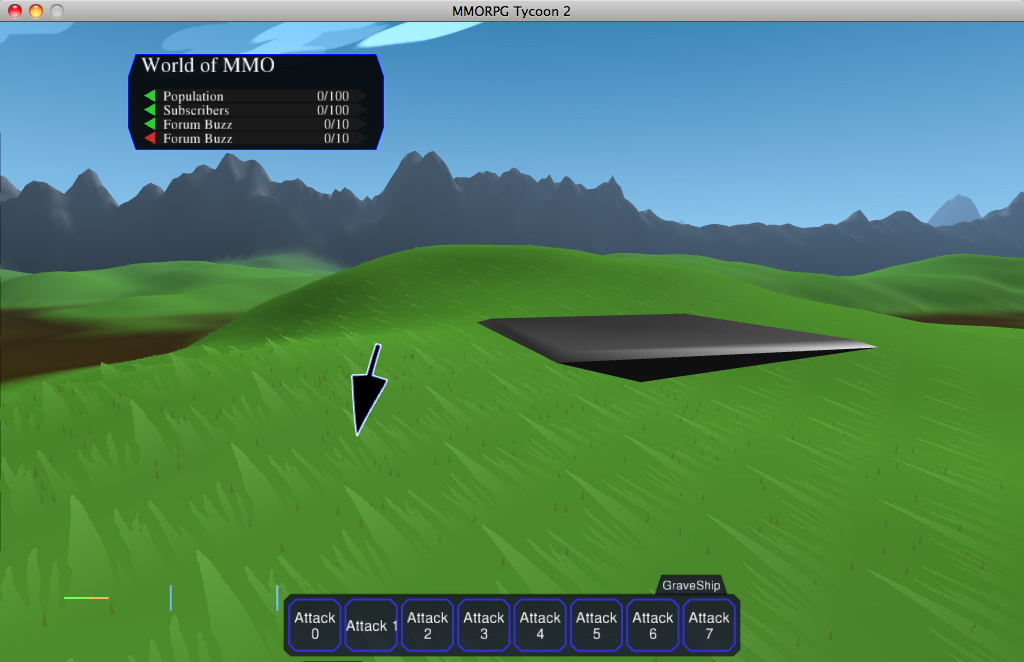Click the Attack 5 action button

pyautogui.click(x=596, y=625)
